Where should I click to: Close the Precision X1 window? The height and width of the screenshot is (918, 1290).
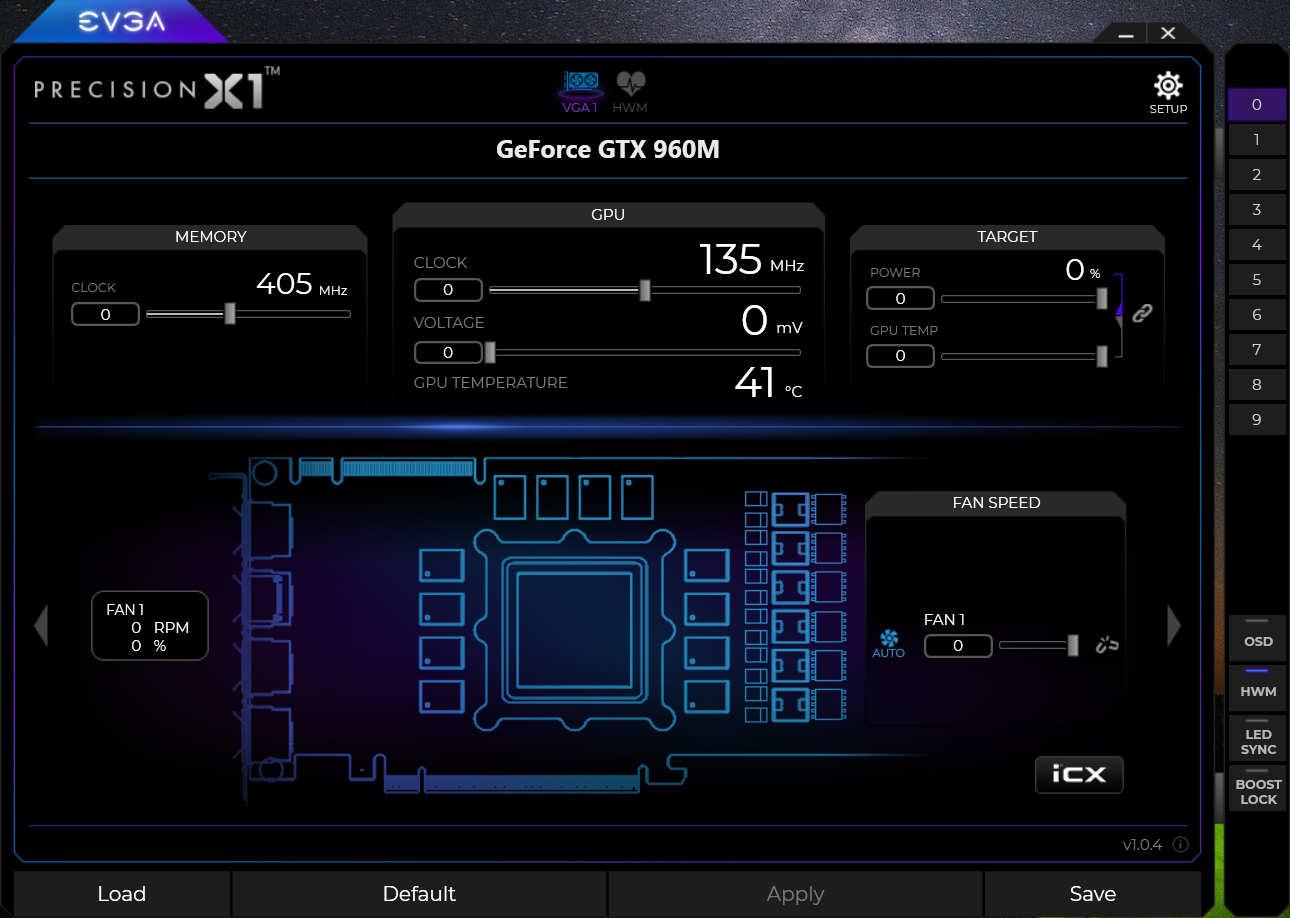click(1168, 33)
